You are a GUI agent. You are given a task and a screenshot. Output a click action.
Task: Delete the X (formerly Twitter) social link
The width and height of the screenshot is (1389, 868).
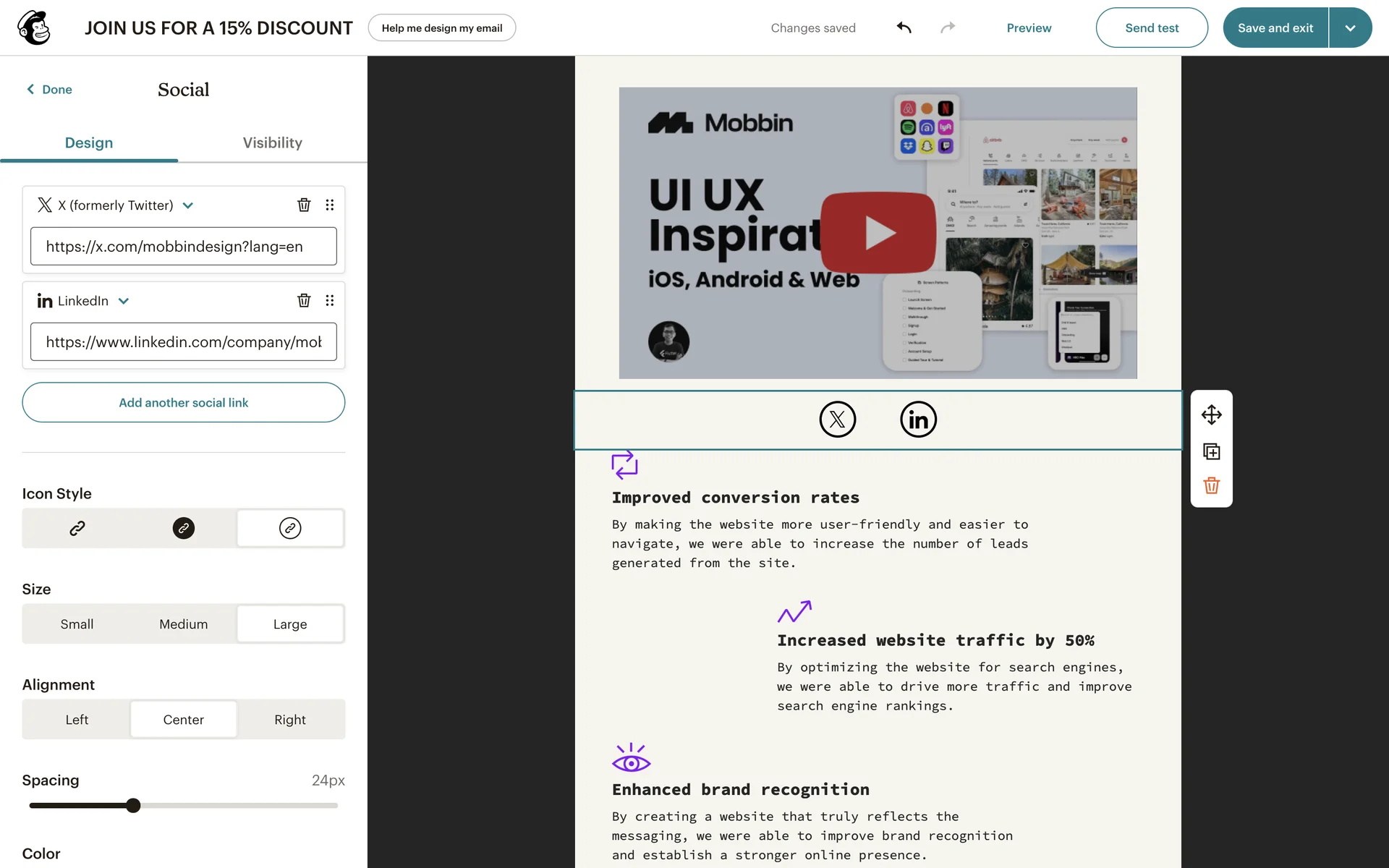304,205
